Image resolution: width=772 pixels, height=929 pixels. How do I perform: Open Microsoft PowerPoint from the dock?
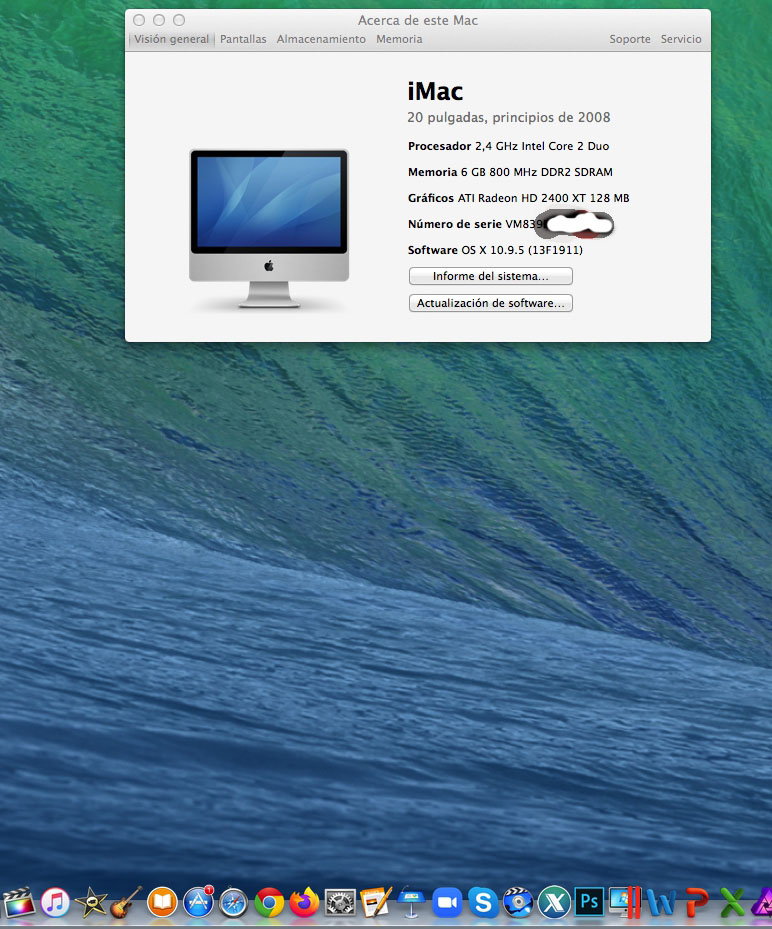(697, 902)
